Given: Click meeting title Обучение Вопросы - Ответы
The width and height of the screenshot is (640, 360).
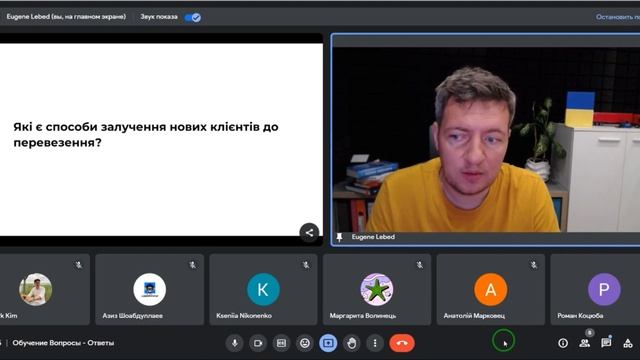Looking at the screenshot, I should pyautogui.click(x=63, y=343).
